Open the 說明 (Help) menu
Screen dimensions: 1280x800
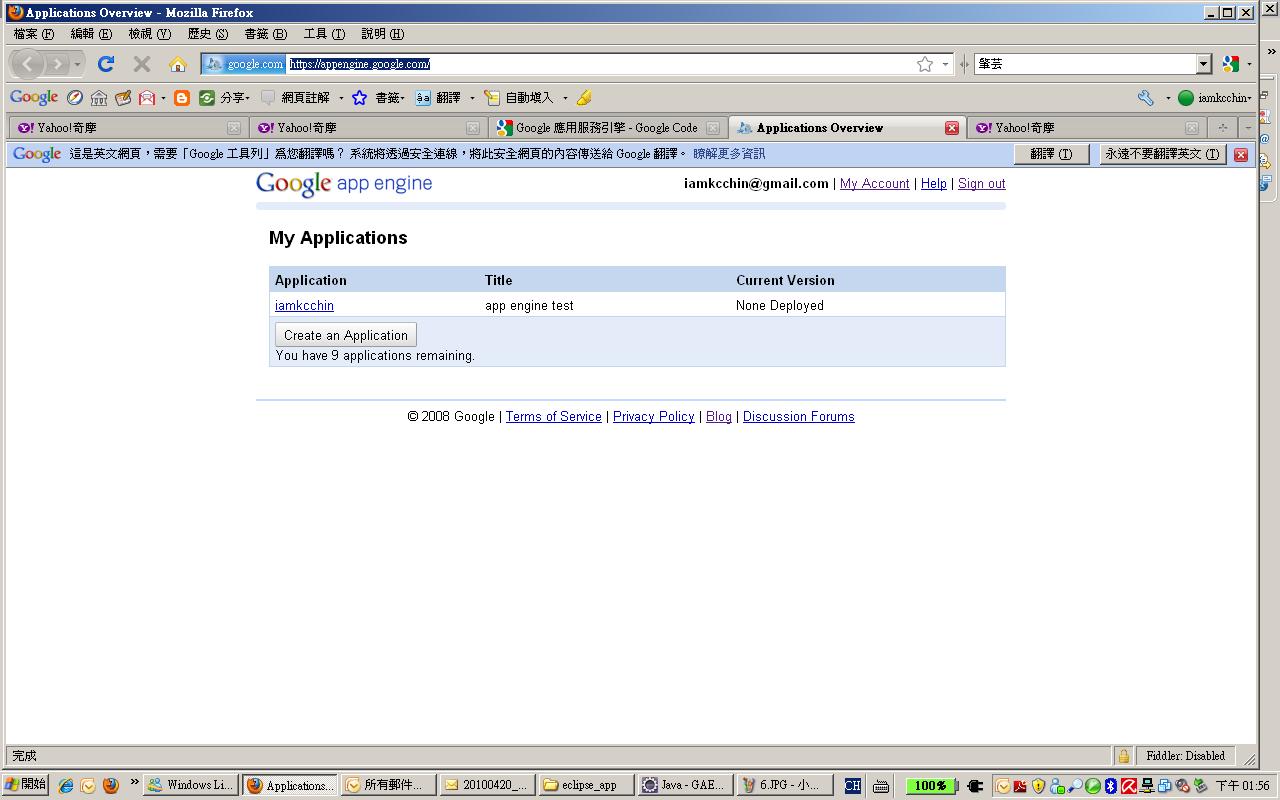point(383,34)
